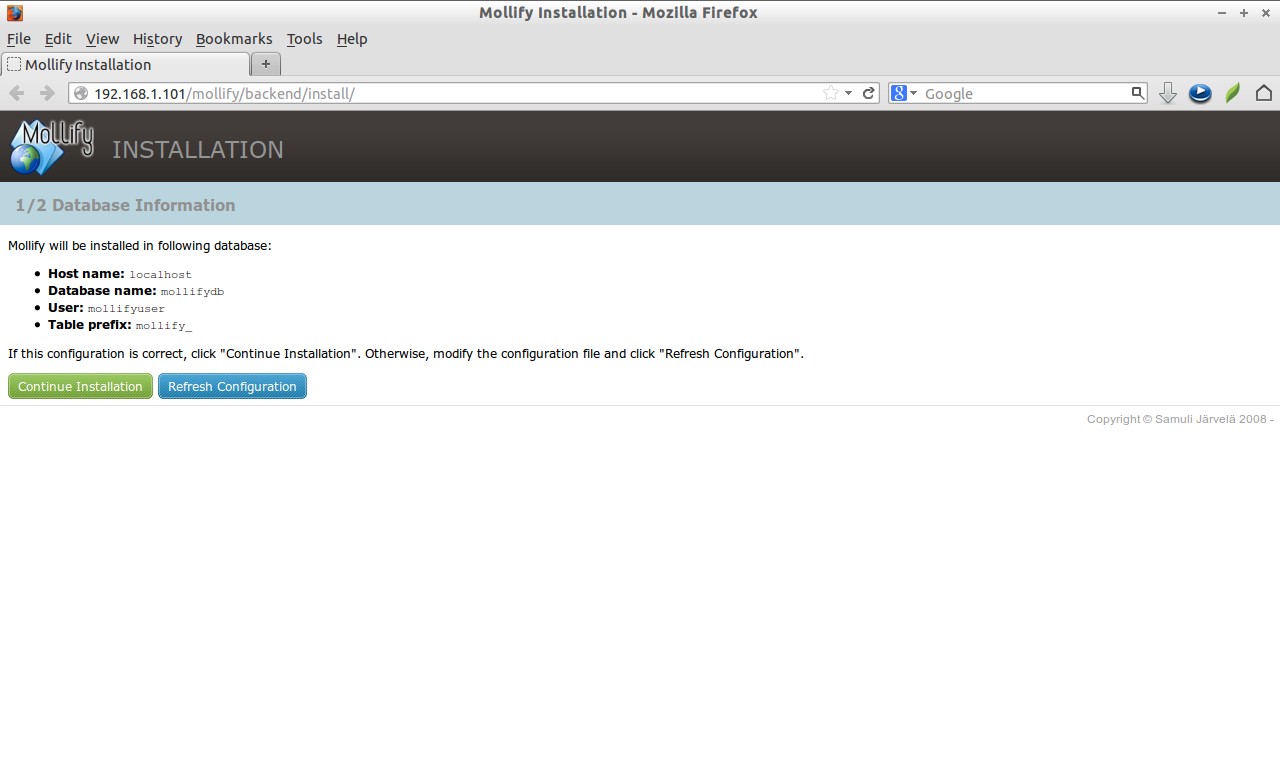Viewport: 1280px width, 776px height.
Task: Open the Google search engine selector dropdown
Action: point(904,93)
